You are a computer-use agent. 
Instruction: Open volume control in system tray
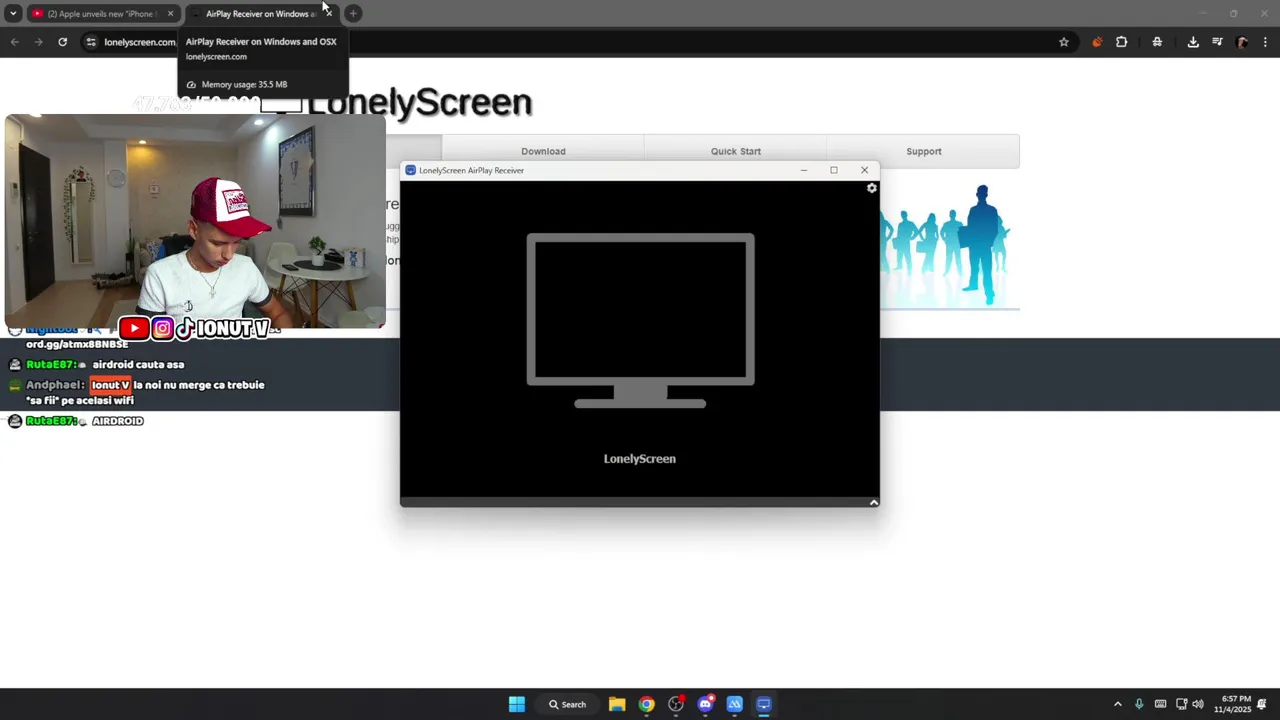coord(1198,704)
